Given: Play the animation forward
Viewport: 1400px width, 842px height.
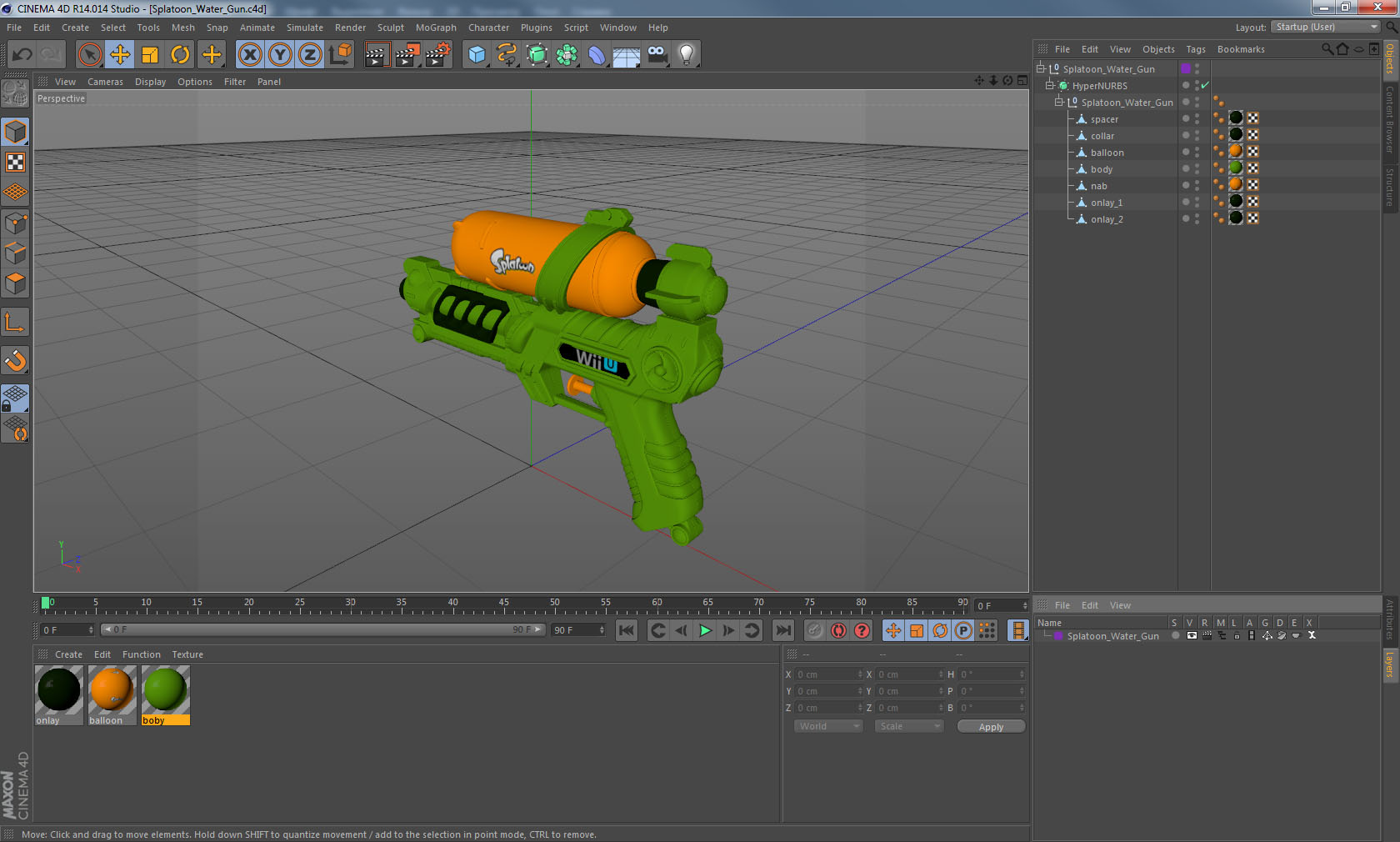Looking at the screenshot, I should (x=705, y=630).
